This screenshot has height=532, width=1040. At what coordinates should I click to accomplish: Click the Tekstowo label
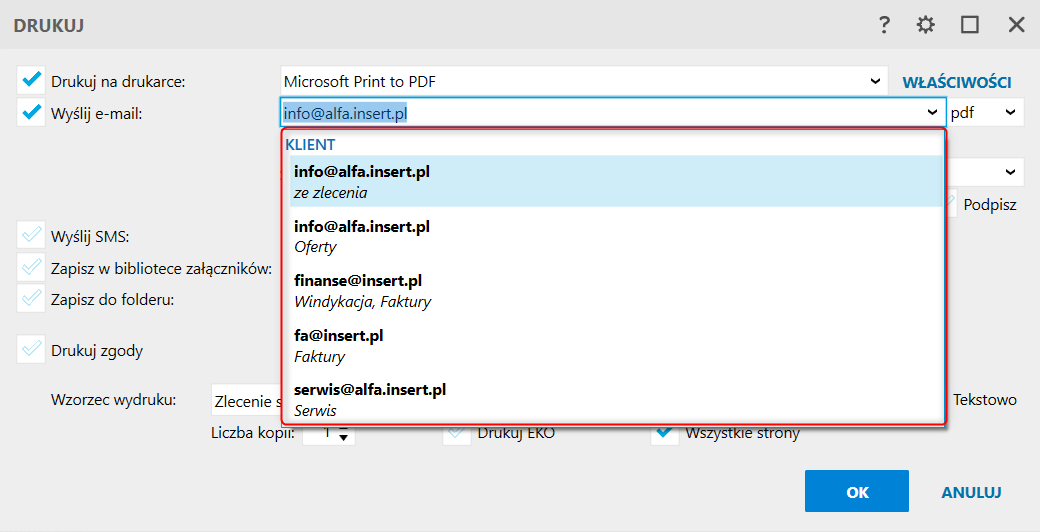[985, 399]
